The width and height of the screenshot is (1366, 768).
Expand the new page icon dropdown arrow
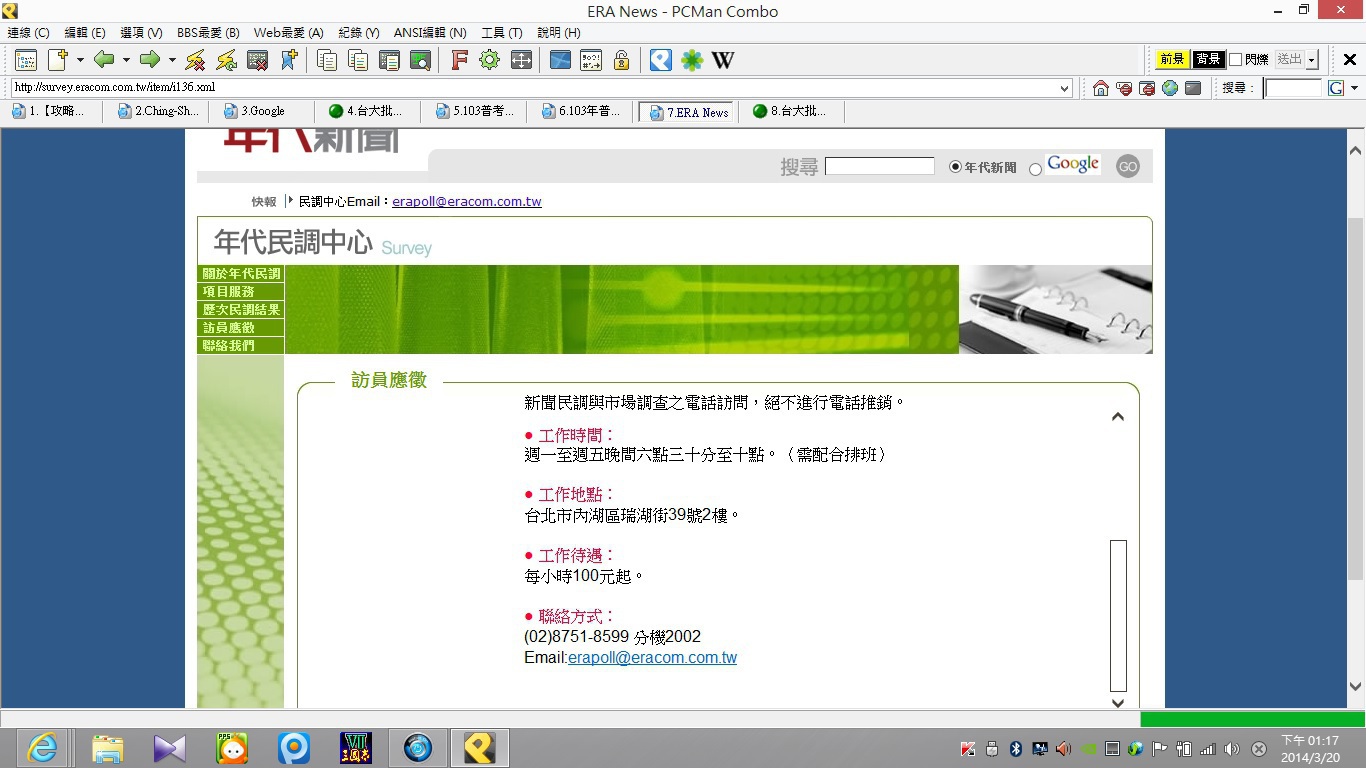[x=80, y=60]
